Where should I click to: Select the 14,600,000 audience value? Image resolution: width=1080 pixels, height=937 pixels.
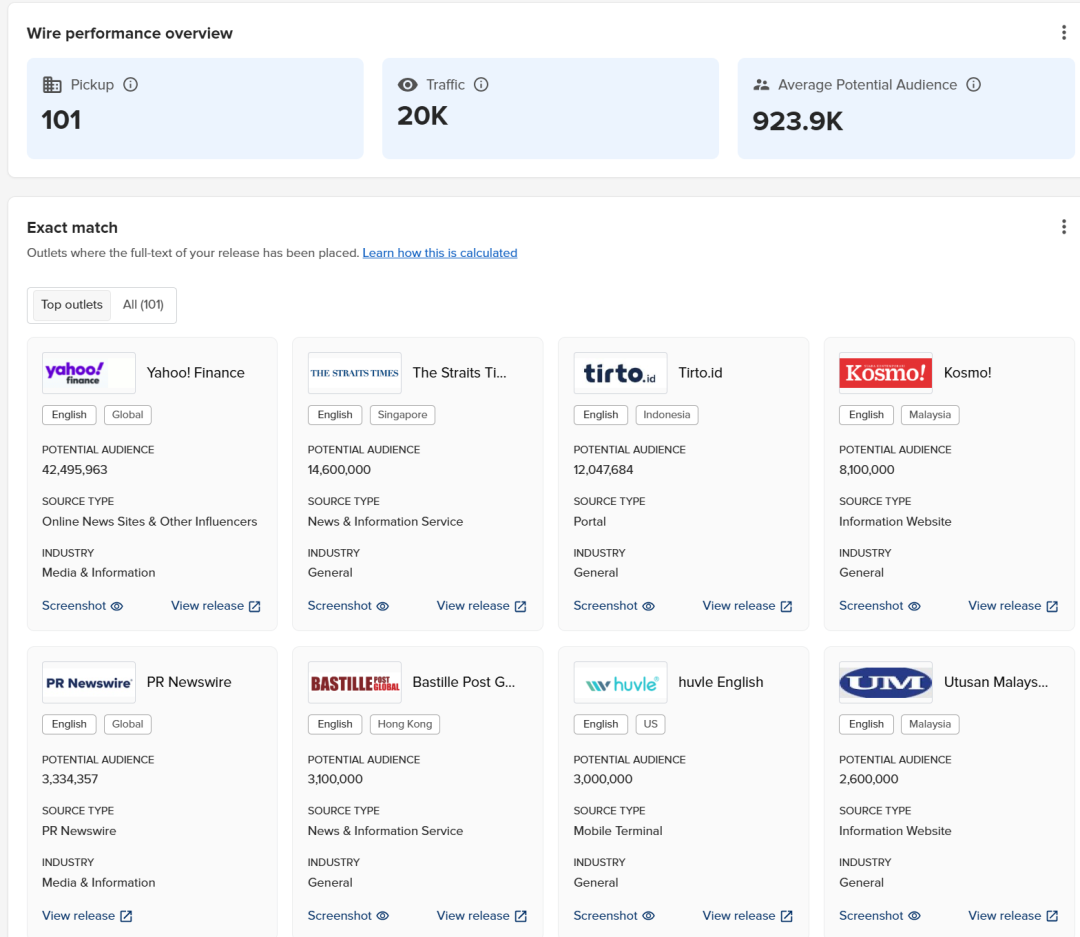pos(339,470)
